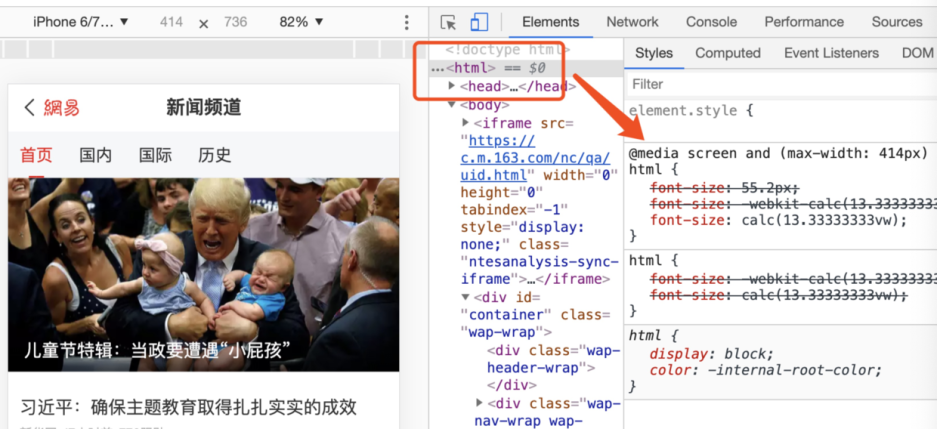Switch to the Elements tab
The image size is (937, 429).
click(550, 22)
